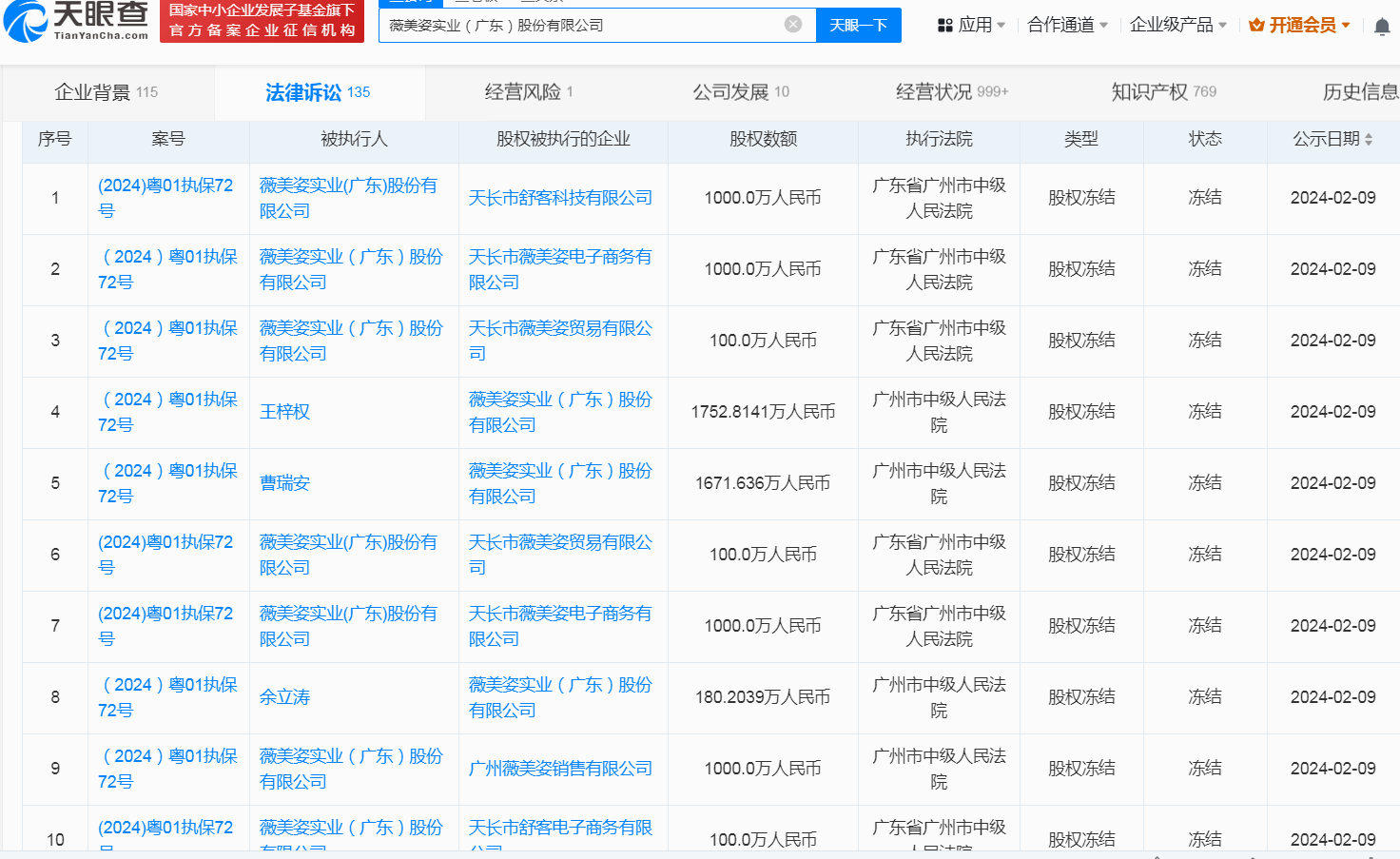Open case number link in row 2
This screenshot has width=1400, height=859.
167,269
